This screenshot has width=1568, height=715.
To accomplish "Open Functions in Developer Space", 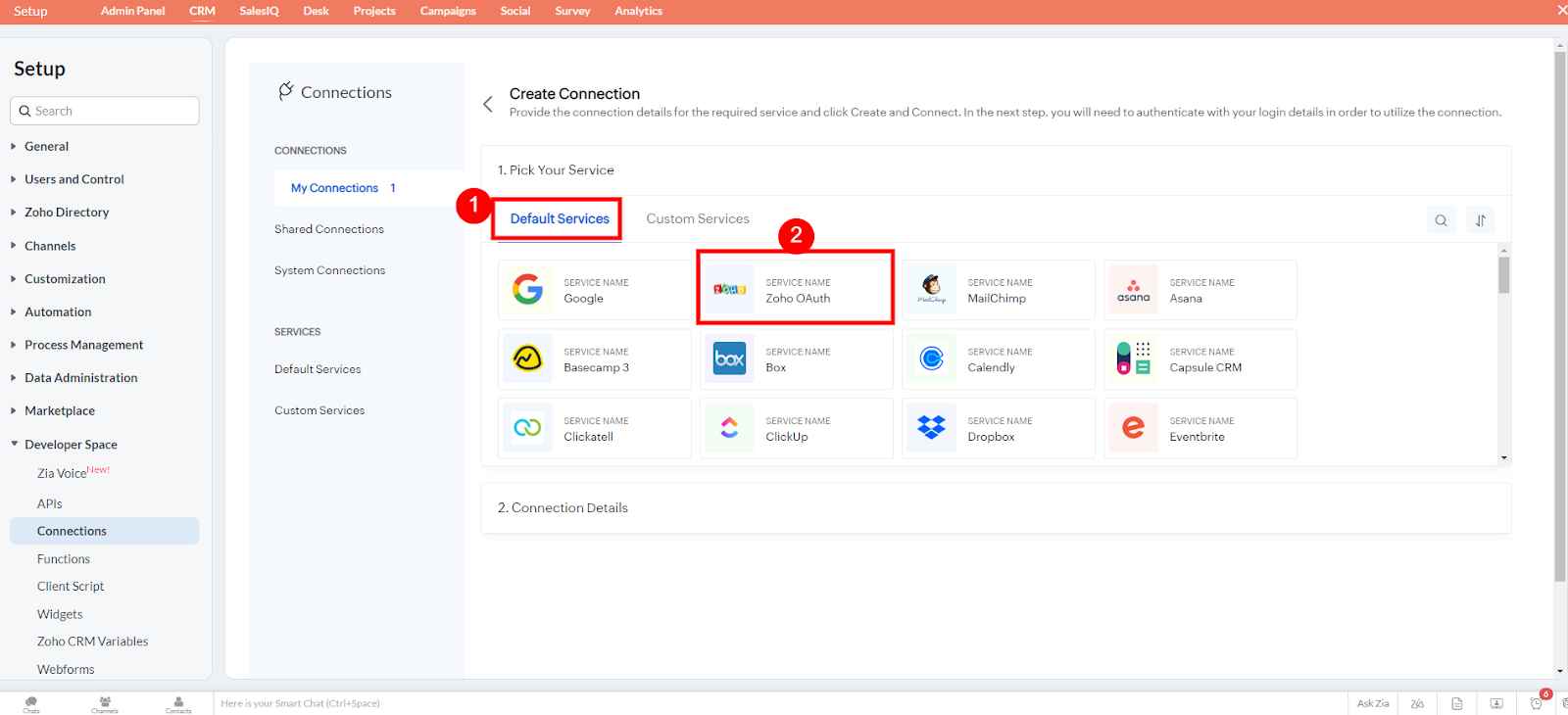I will point(64,559).
